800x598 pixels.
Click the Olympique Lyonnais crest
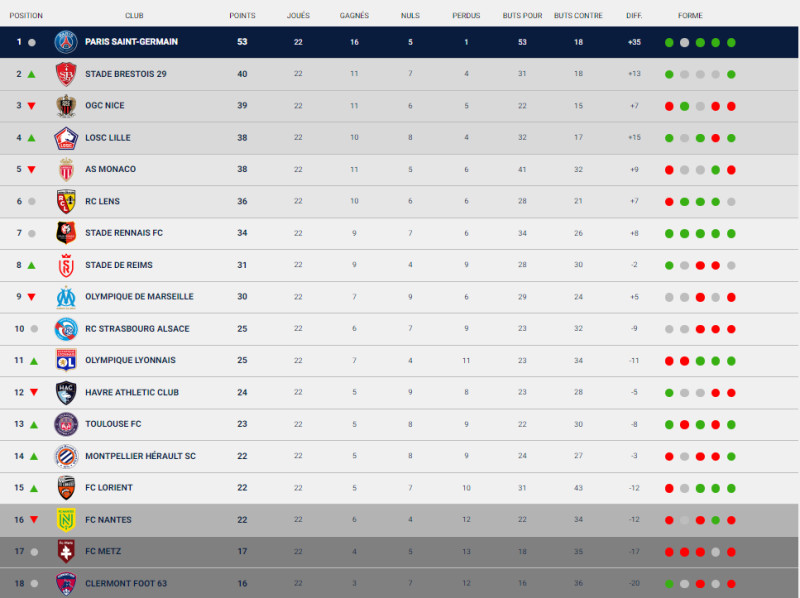(x=66, y=360)
